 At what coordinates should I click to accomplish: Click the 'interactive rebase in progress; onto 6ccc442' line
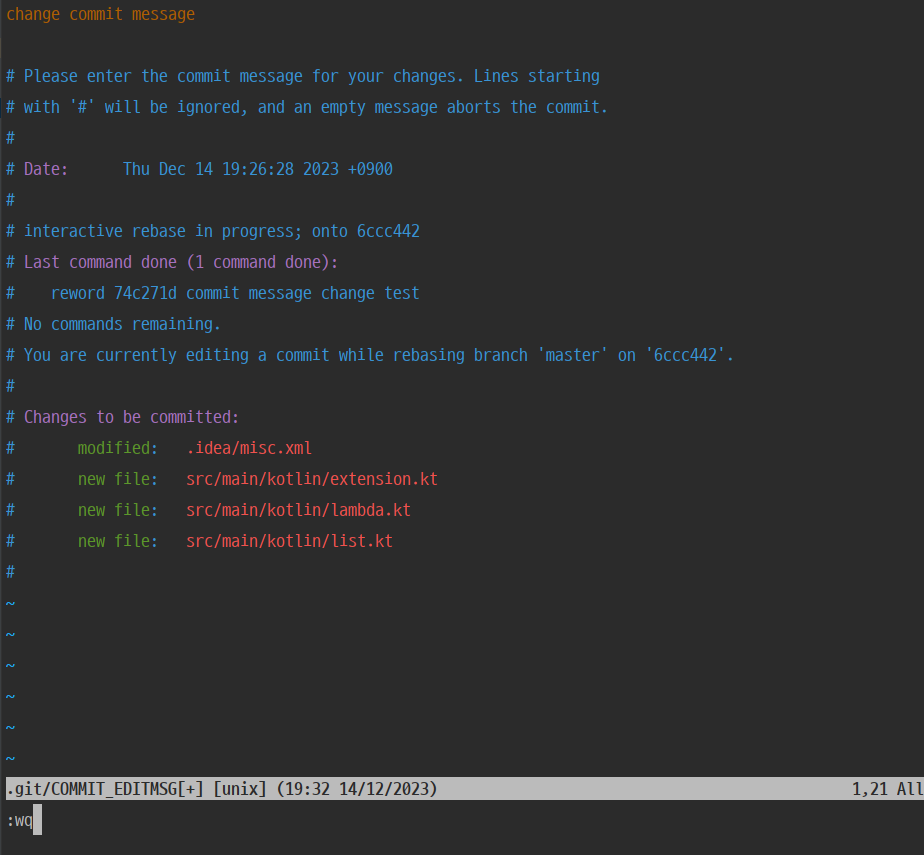(x=213, y=232)
